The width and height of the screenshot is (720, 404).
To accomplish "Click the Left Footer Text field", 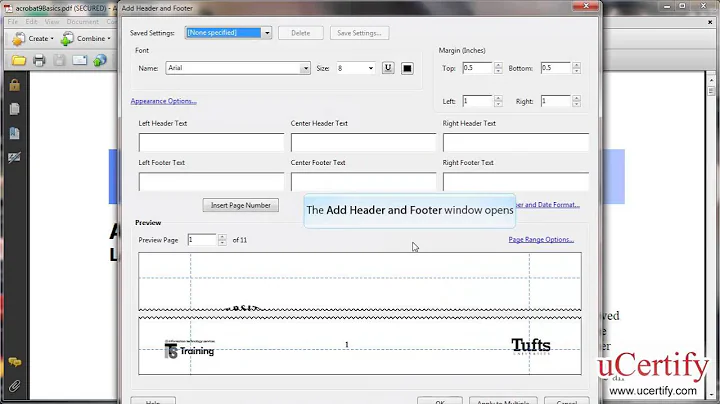I will pos(211,181).
